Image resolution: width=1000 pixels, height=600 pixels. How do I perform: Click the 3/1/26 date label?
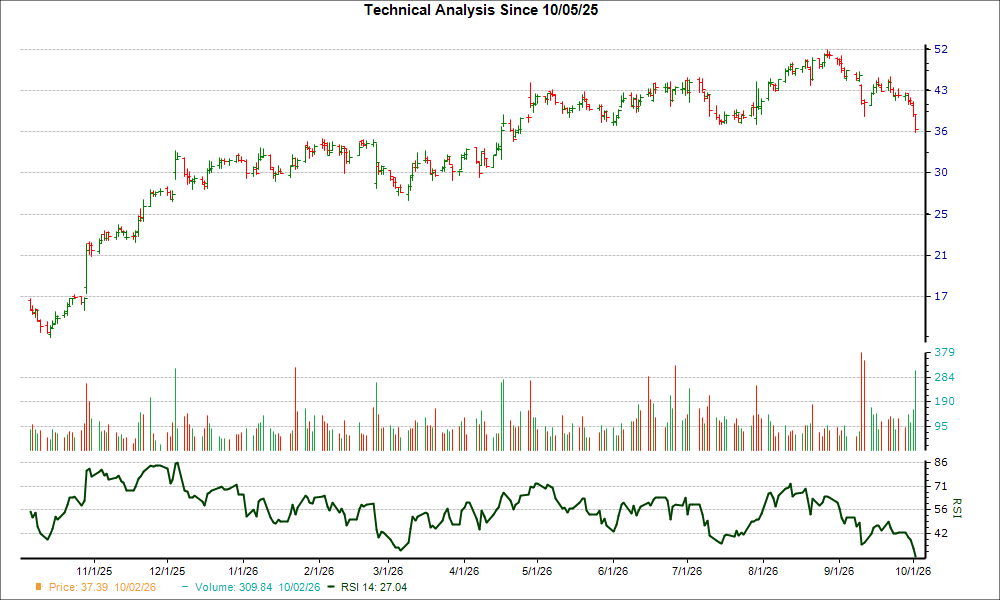coord(388,571)
